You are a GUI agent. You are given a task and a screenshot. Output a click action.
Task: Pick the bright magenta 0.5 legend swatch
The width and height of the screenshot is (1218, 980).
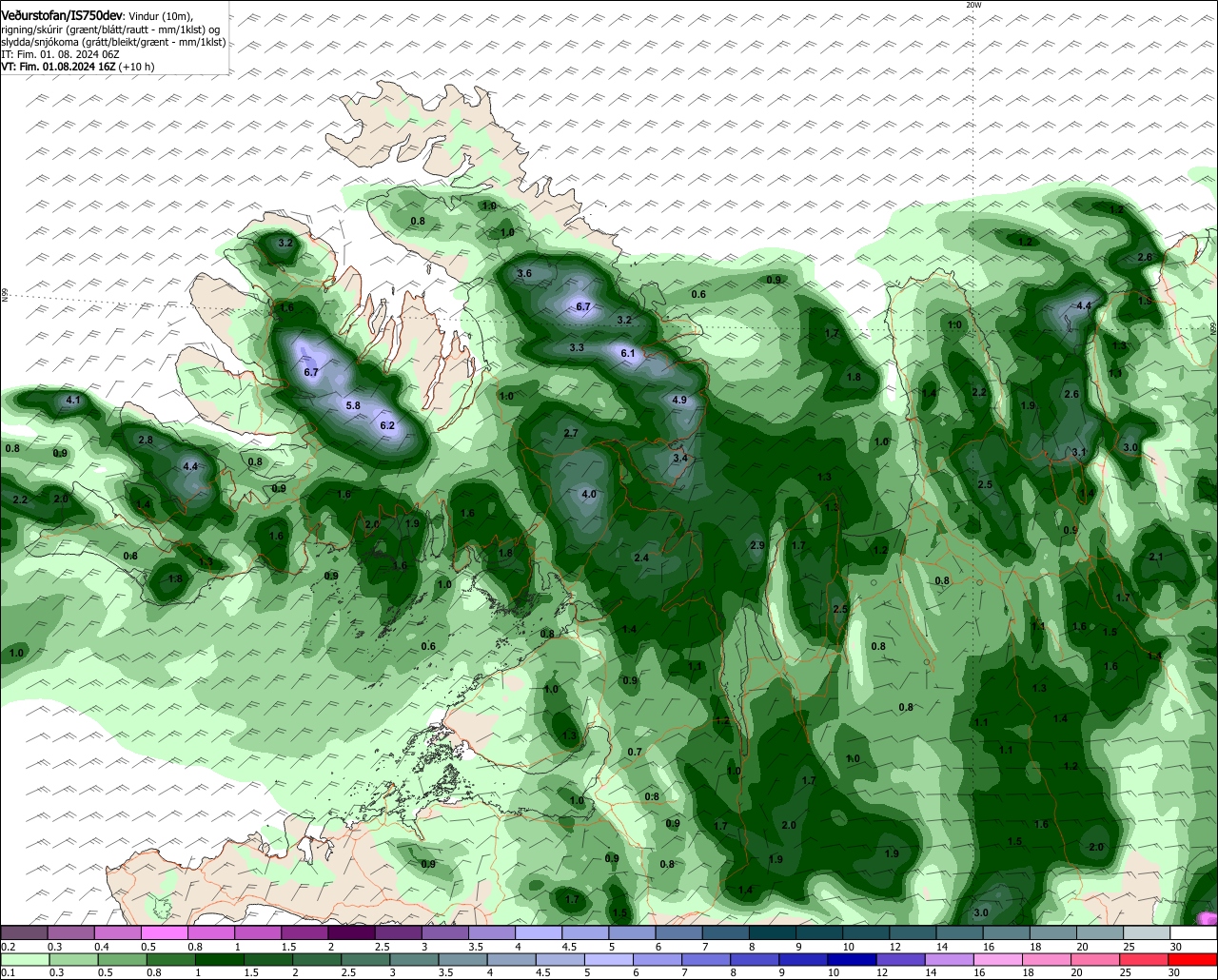[164, 932]
